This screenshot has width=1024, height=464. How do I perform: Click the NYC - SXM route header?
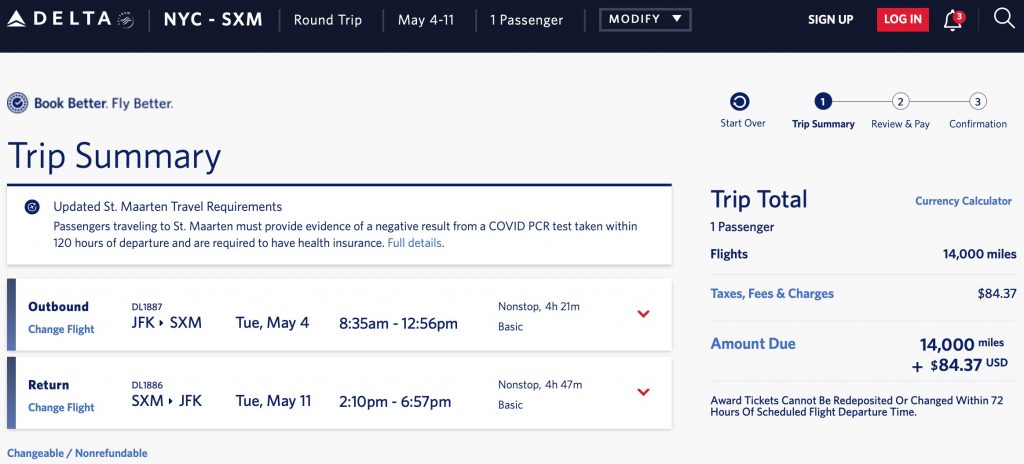[x=211, y=19]
